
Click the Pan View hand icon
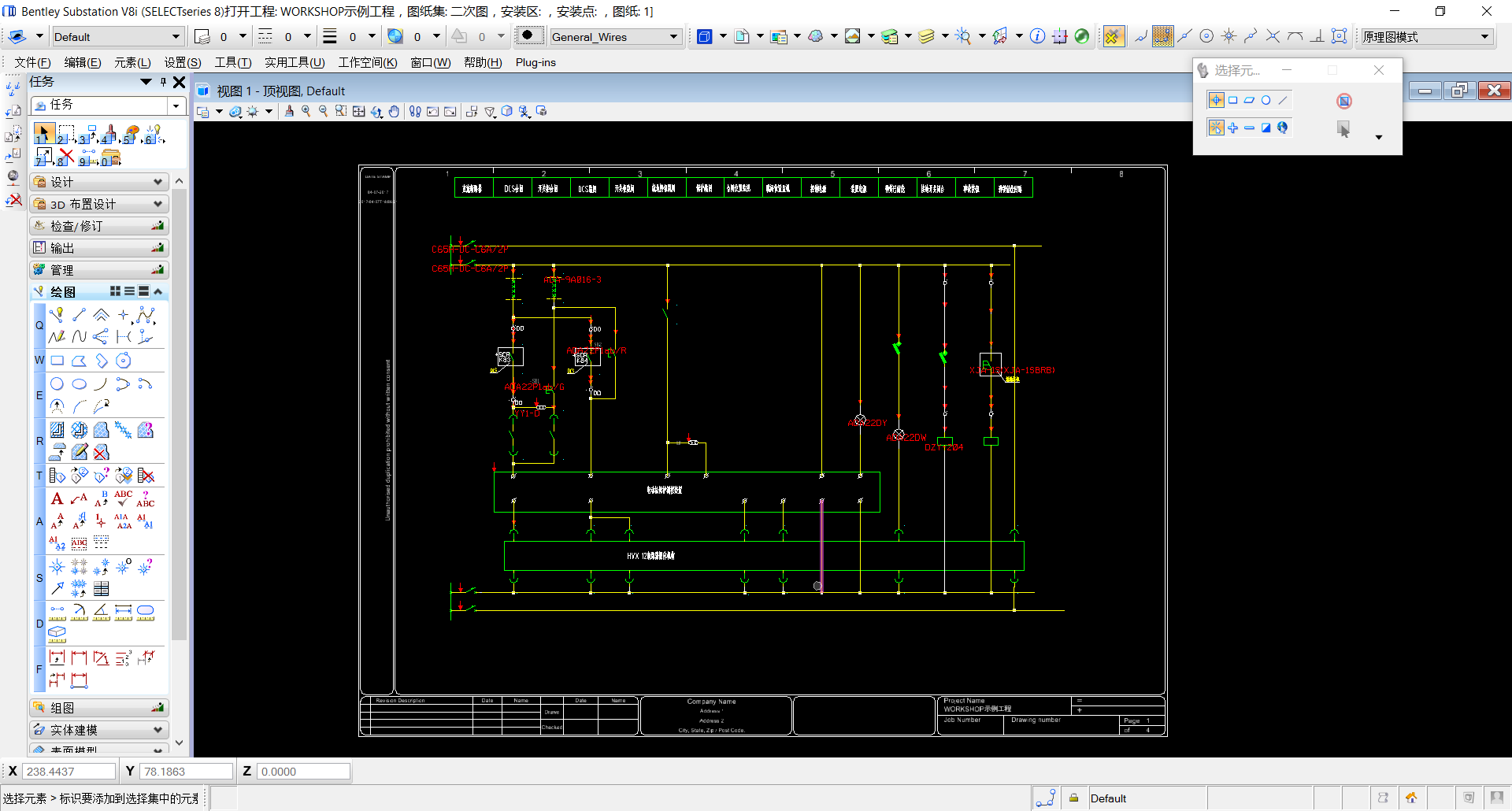click(394, 112)
